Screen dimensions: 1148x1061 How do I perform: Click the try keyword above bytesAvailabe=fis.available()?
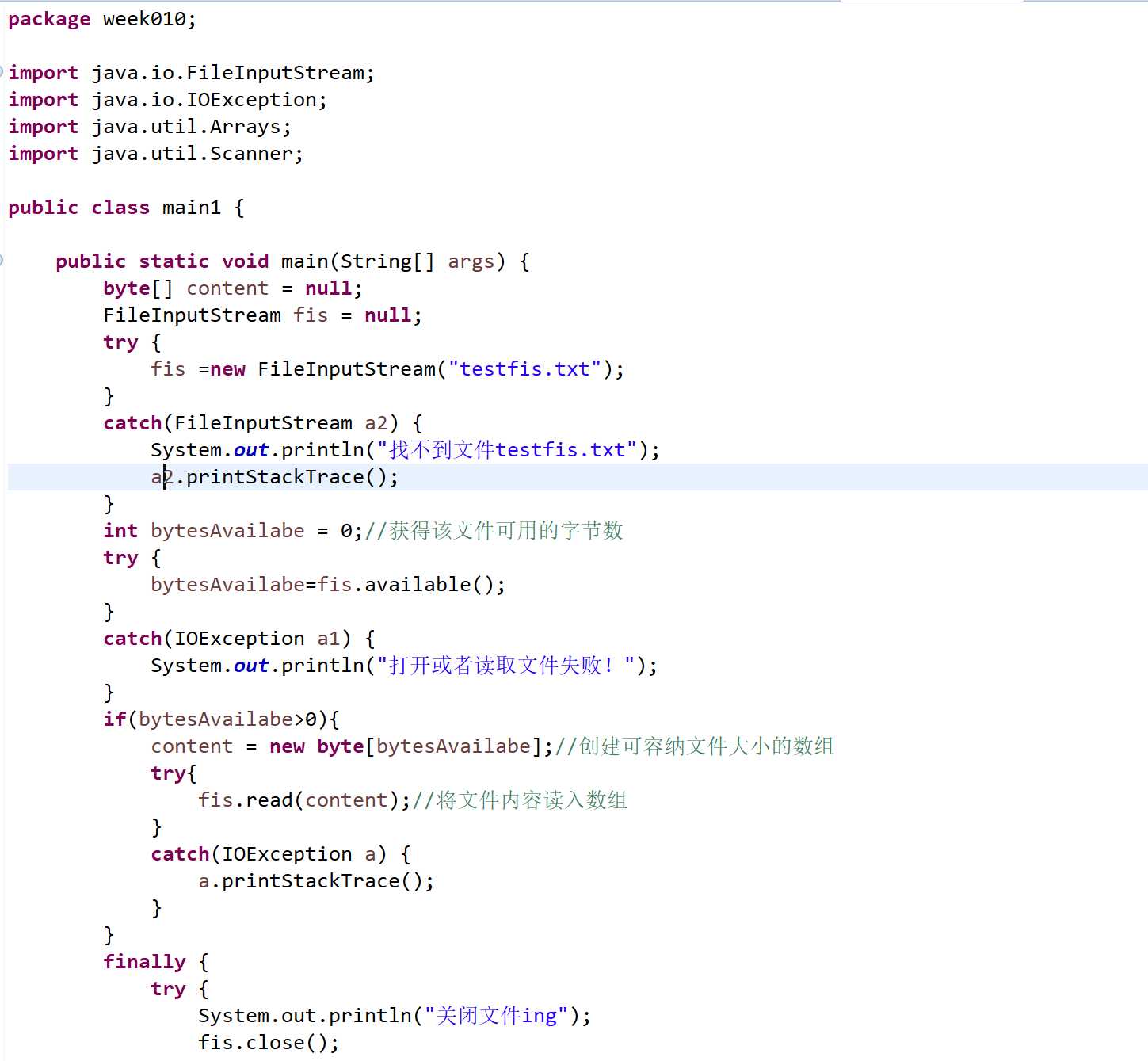coord(120,558)
